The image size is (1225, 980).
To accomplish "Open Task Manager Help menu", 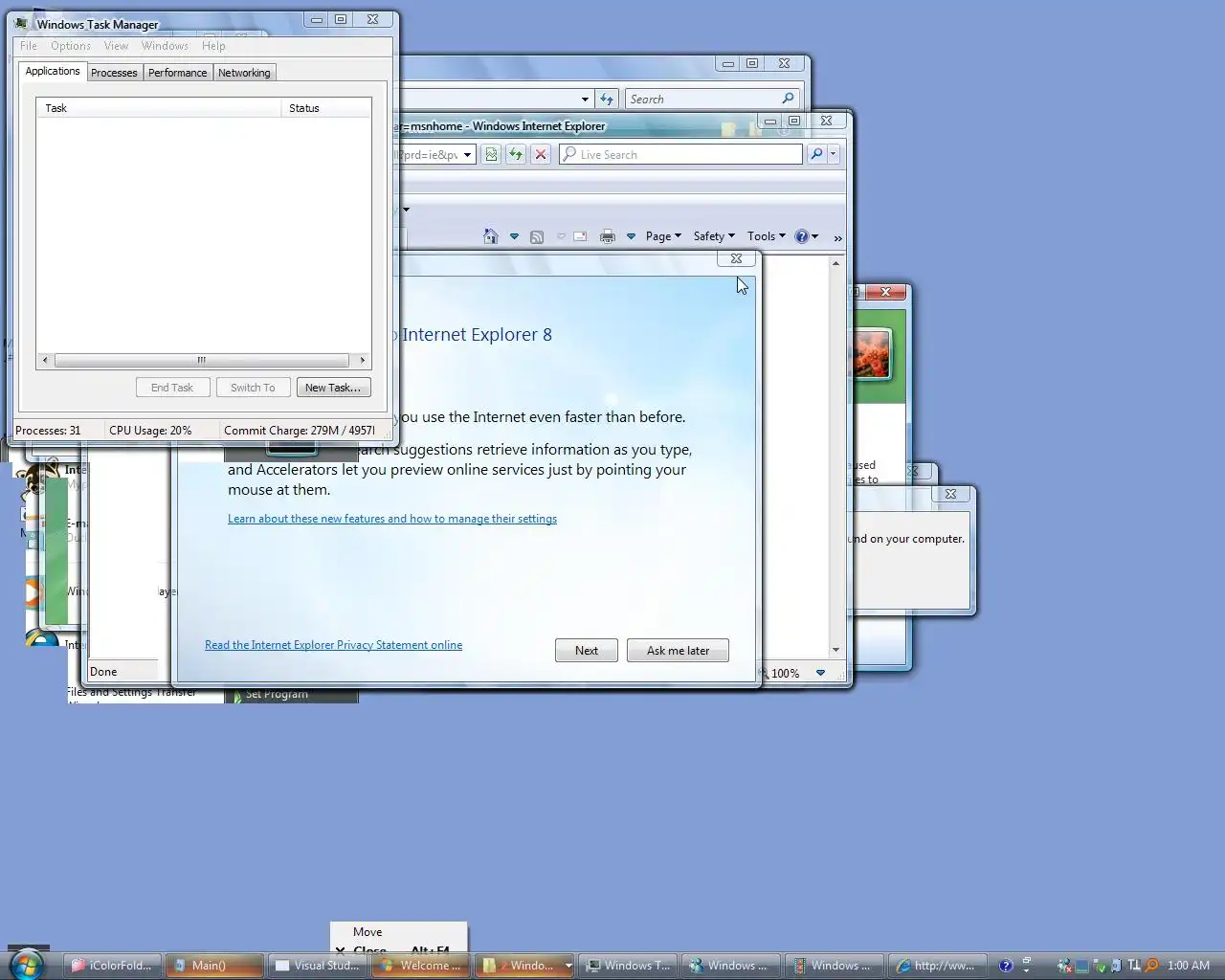I will tap(213, 46).
